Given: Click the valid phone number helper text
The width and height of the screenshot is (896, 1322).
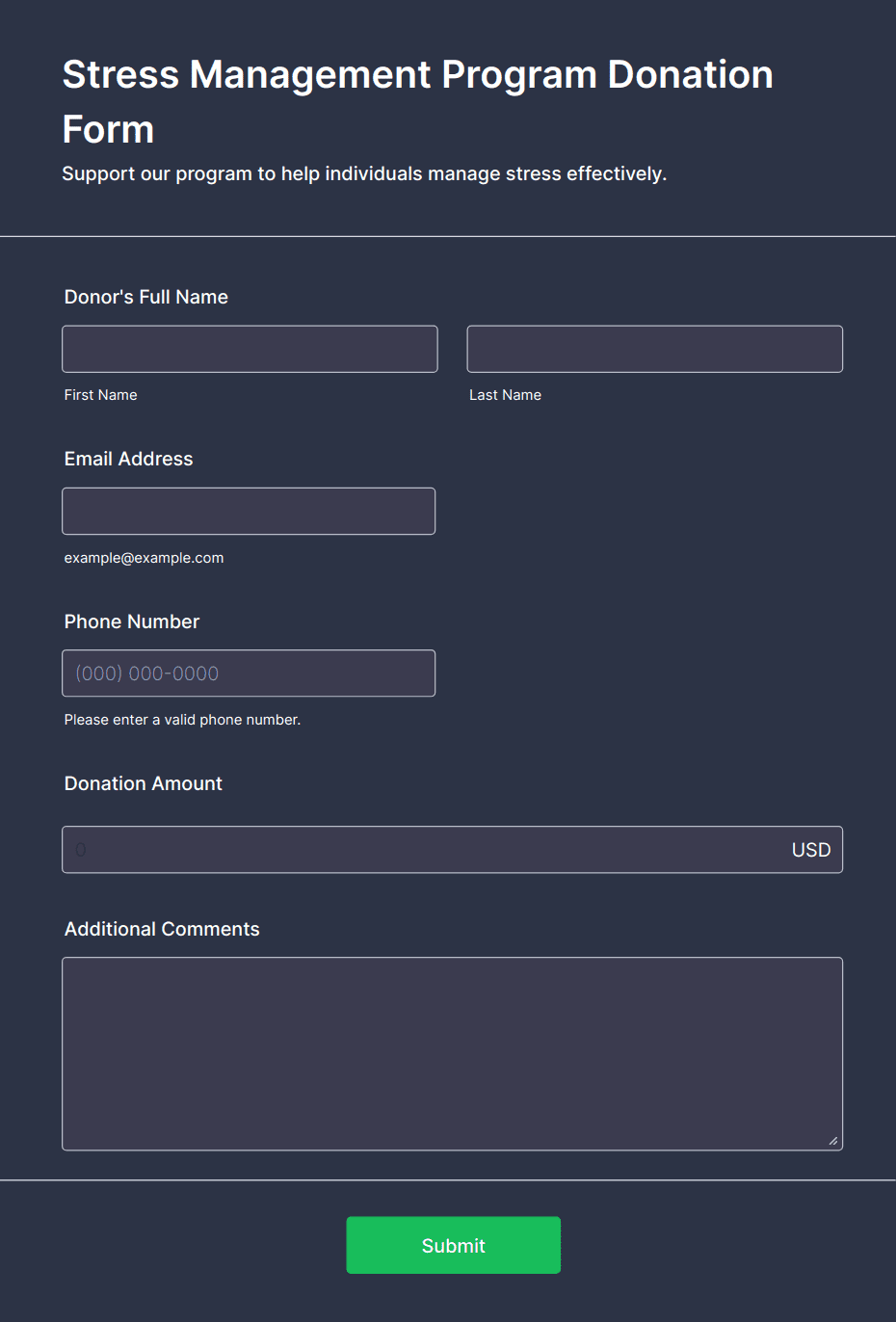Looking at the screenshot, I should [x=181, y=719].
